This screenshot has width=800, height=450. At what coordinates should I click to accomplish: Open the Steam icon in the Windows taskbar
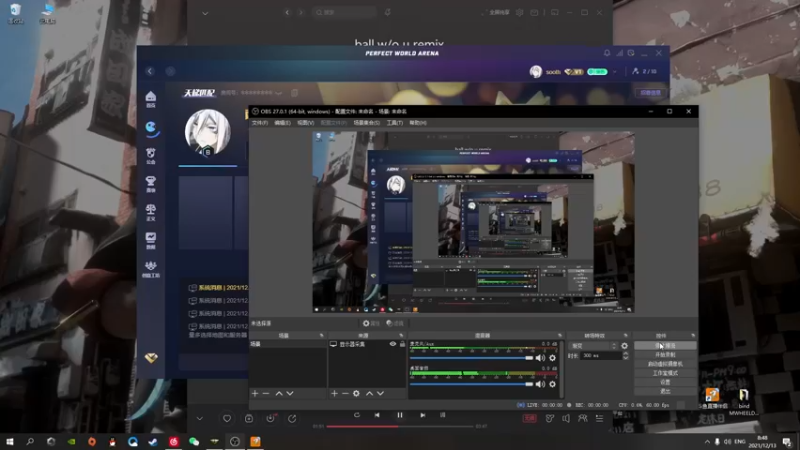click(x=153, y=441)
